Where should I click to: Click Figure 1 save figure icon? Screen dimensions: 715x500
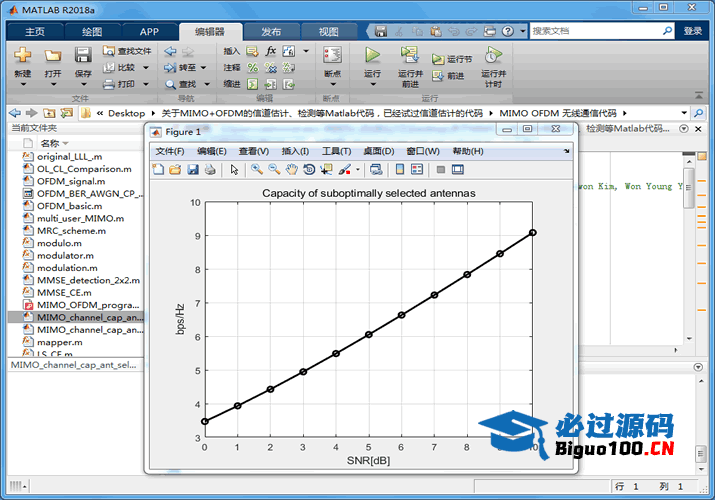coord(193,170)
